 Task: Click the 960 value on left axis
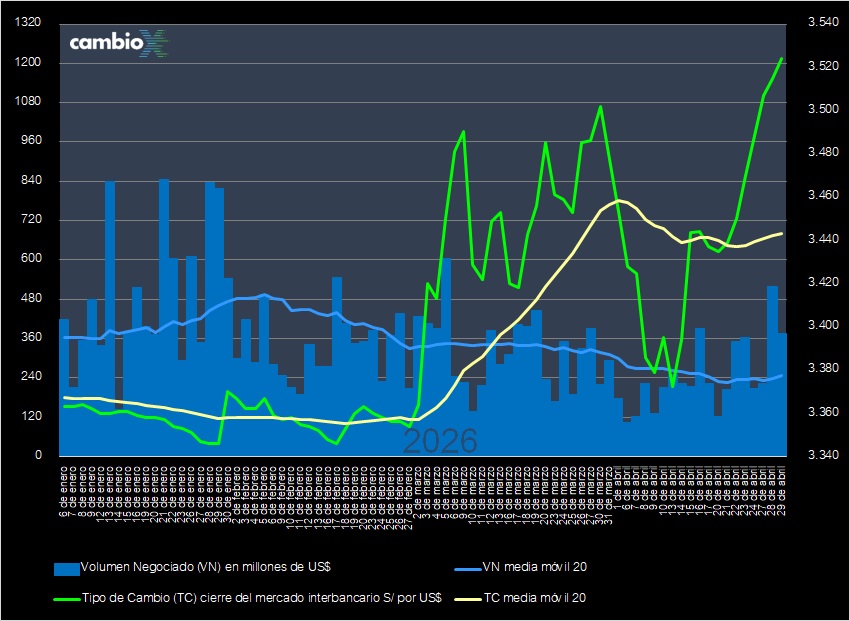pyautogui.click(x=31, y=141)
